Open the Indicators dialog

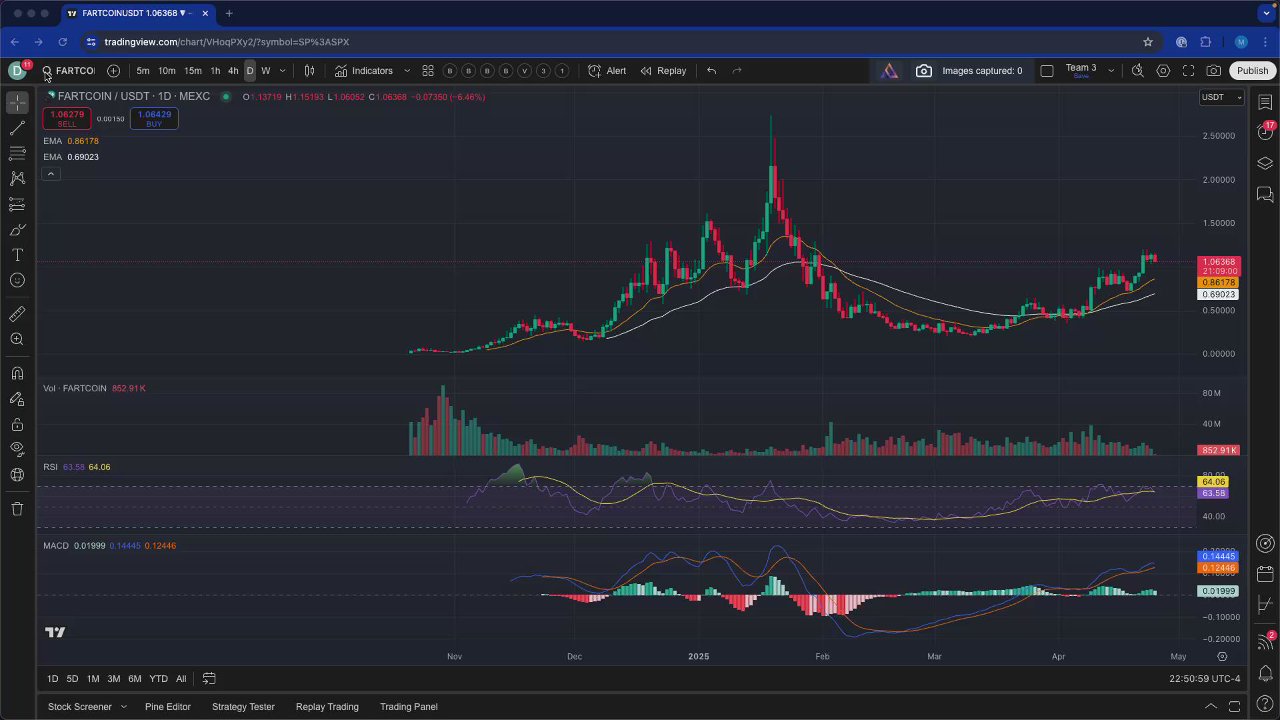point(364,71)
